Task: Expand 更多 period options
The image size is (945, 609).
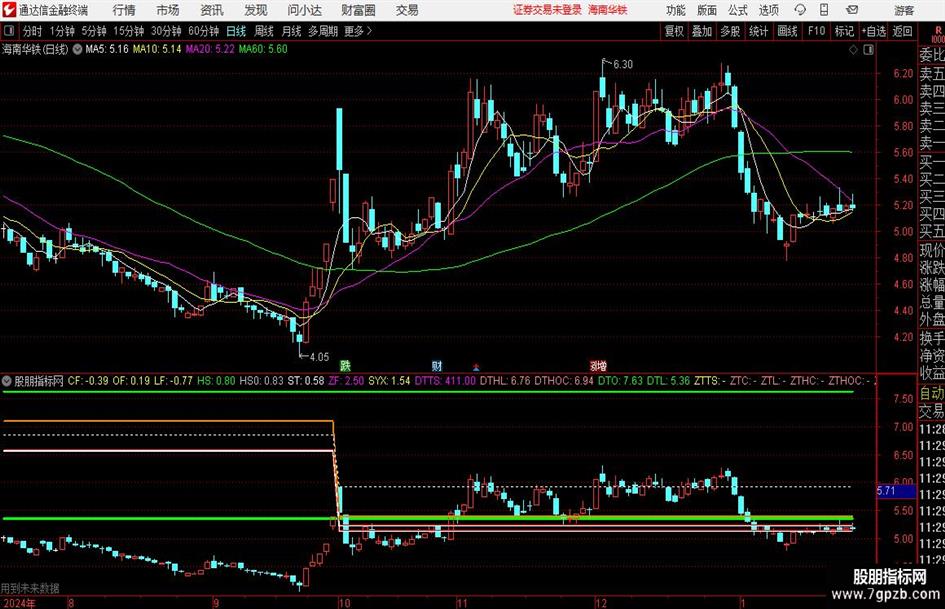Action: pos(358,31)
